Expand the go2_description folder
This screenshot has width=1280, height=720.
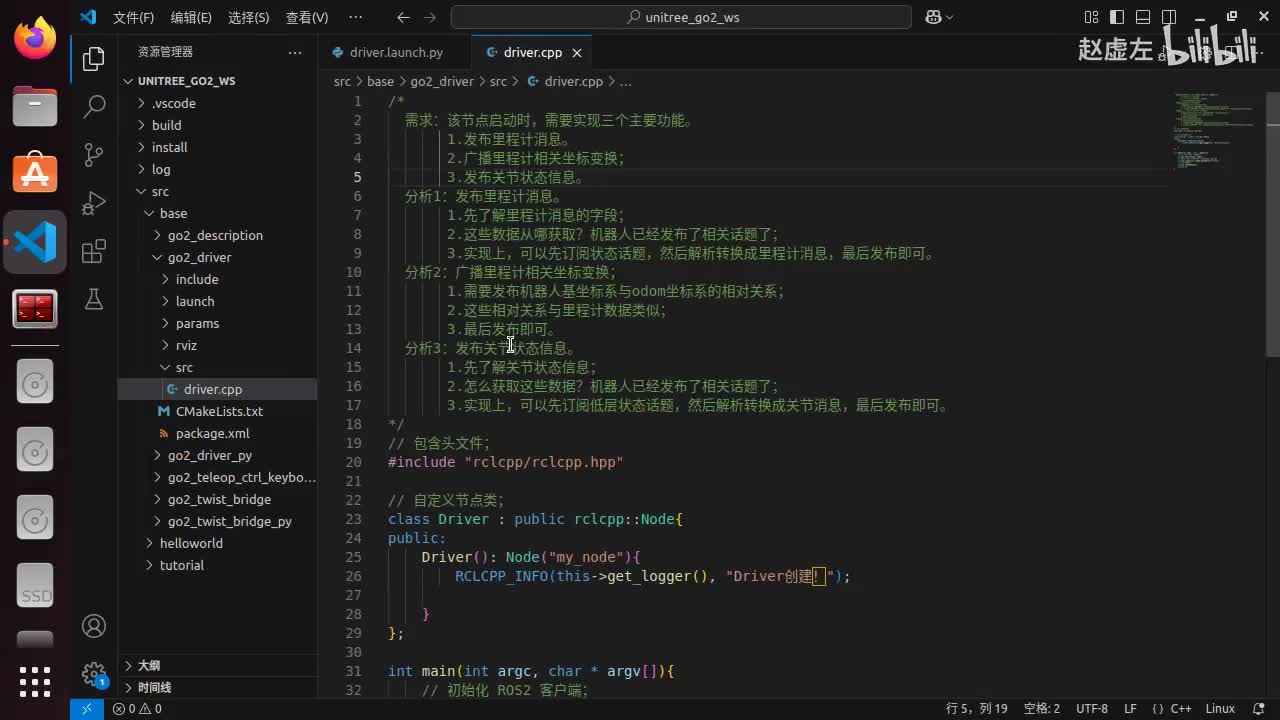(x=217, y=235)
